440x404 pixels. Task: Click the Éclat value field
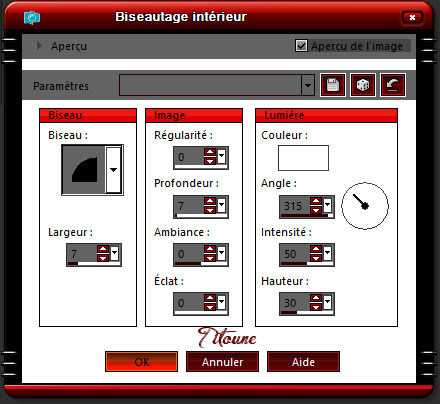click(x=189, y=303)
